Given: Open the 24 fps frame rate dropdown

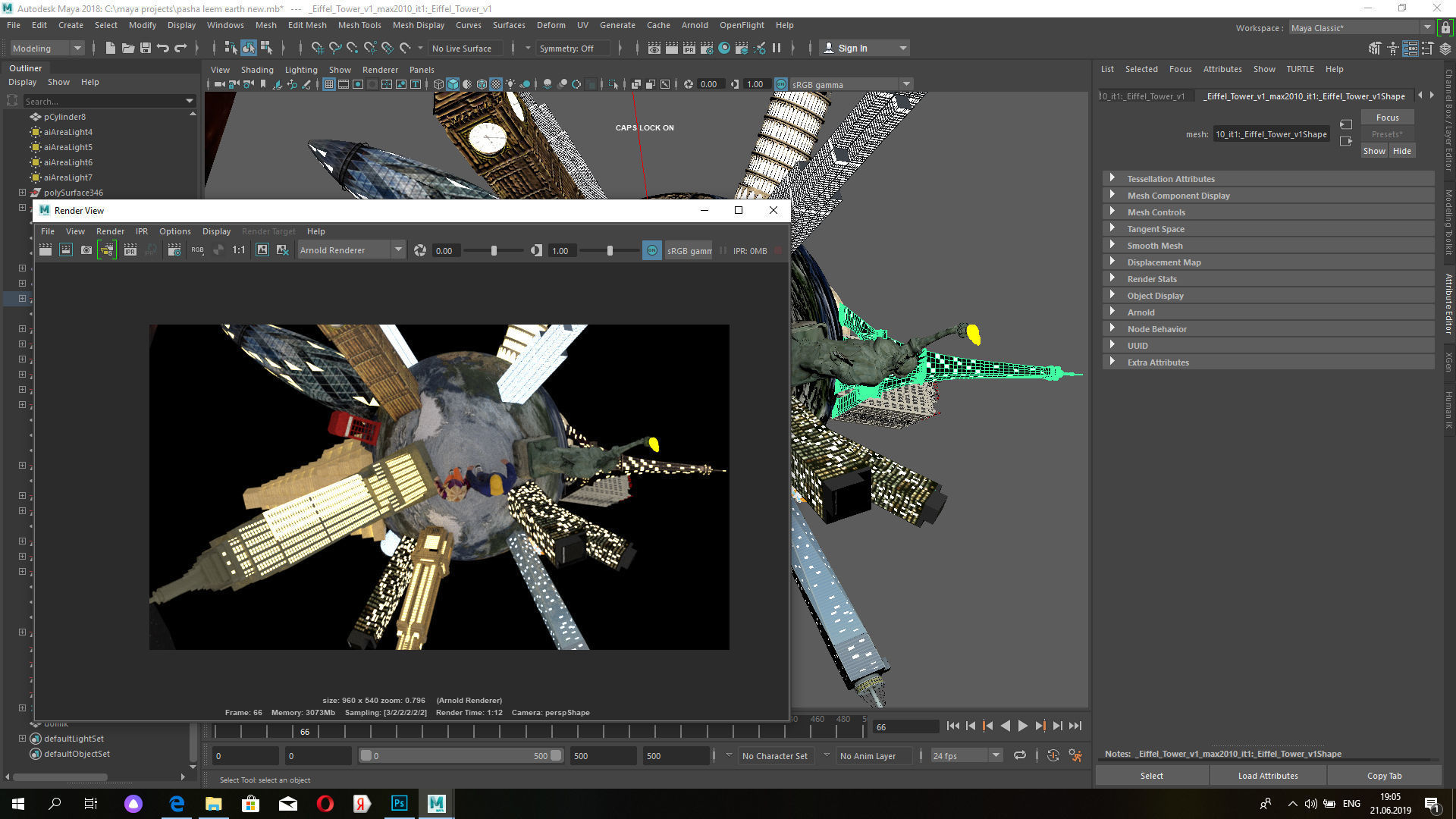Looking at the screenshot, I should 966,755.
